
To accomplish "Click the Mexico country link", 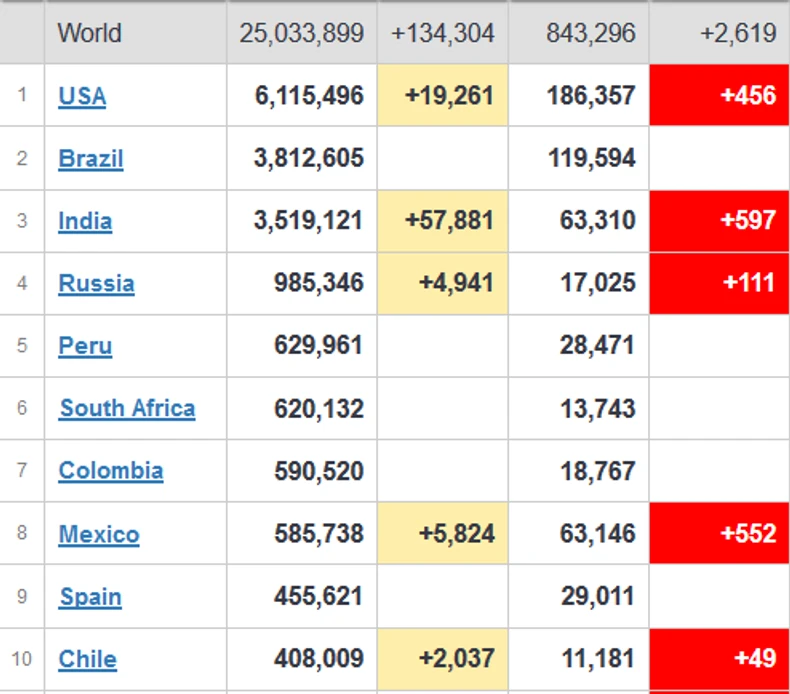I will tap(99, 534).
